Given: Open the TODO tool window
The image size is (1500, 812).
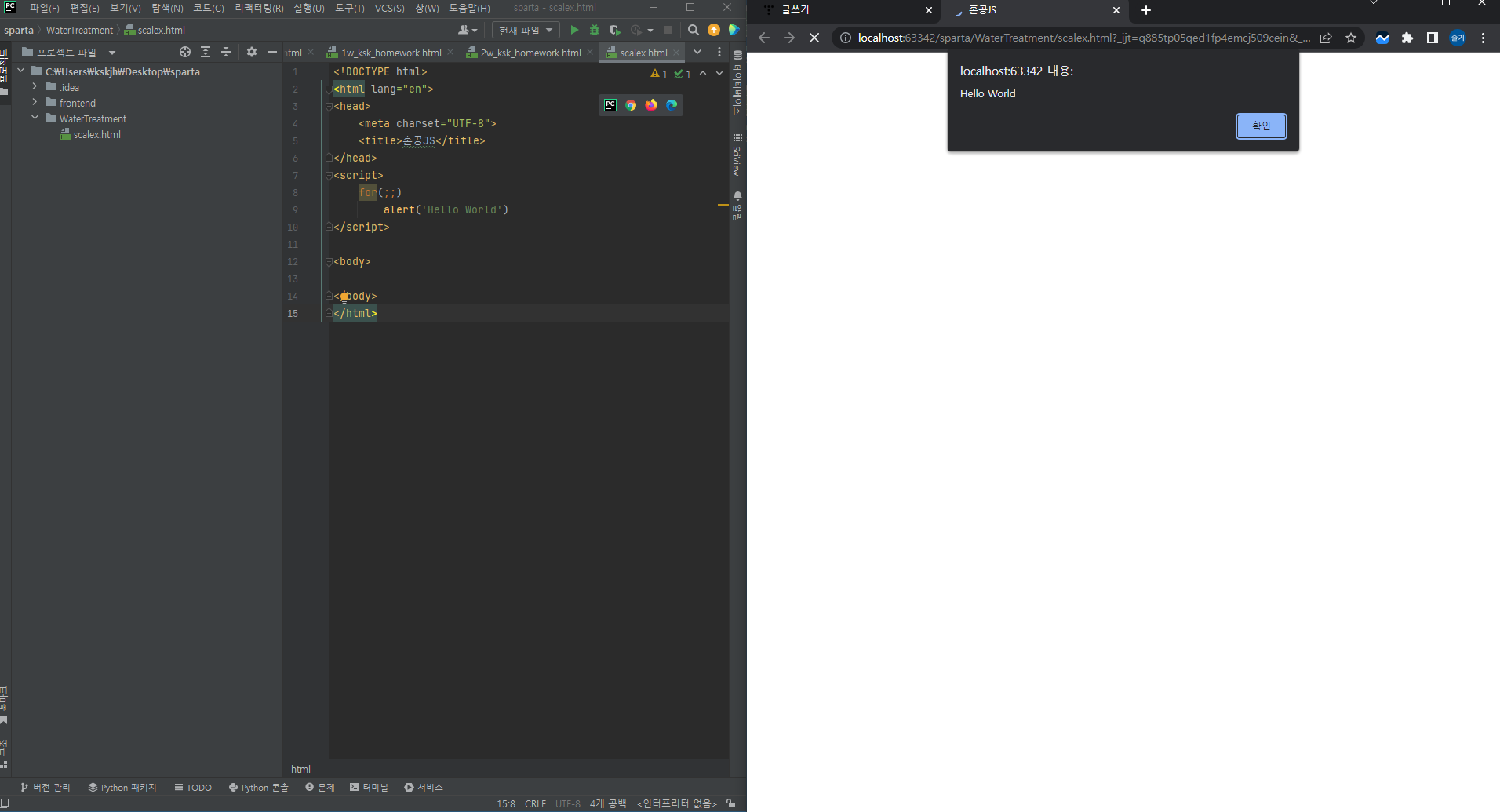Looking at the screenshot, I should coord(193,787).
